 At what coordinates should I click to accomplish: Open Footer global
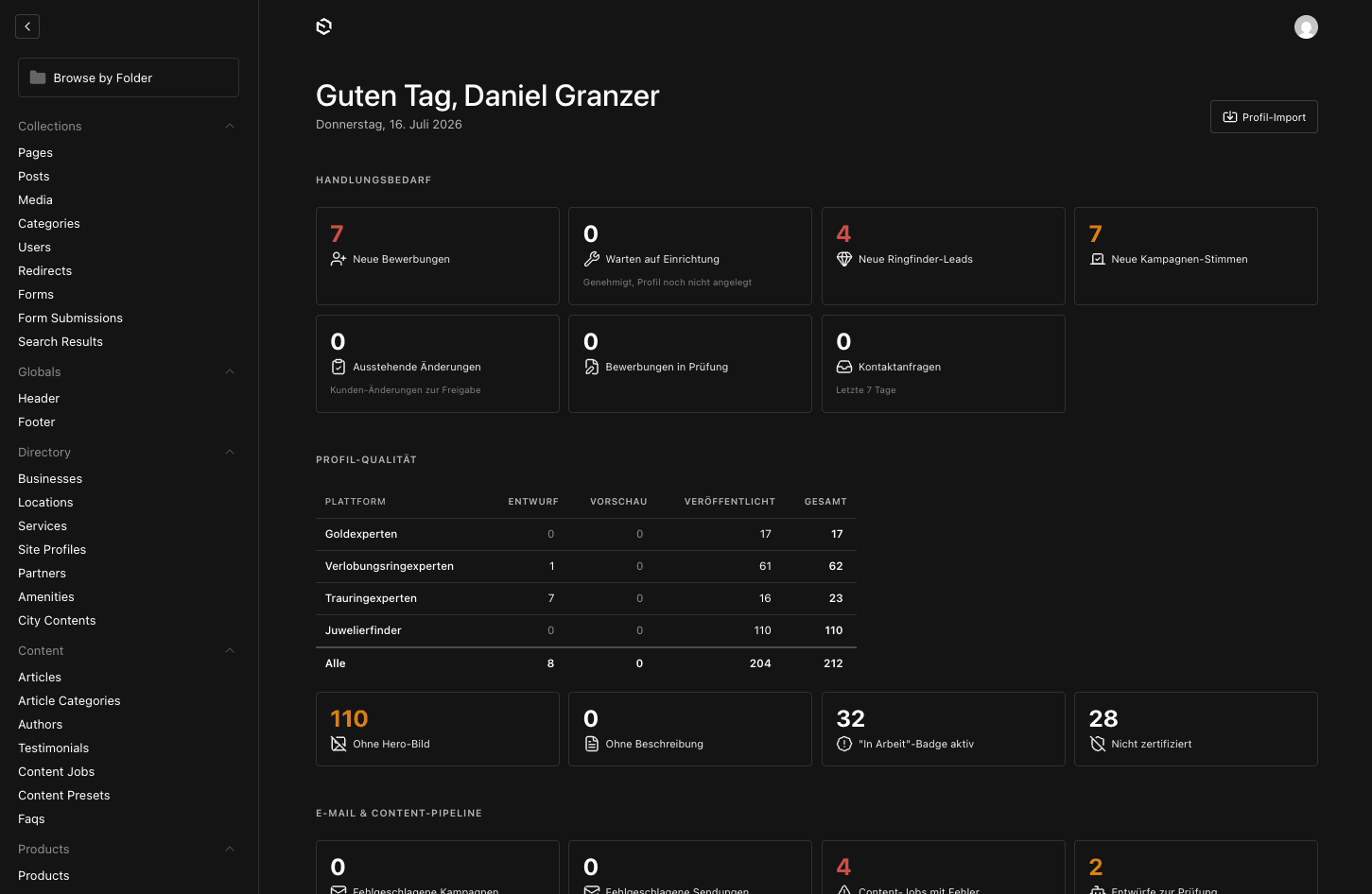(x=36, y=421)
